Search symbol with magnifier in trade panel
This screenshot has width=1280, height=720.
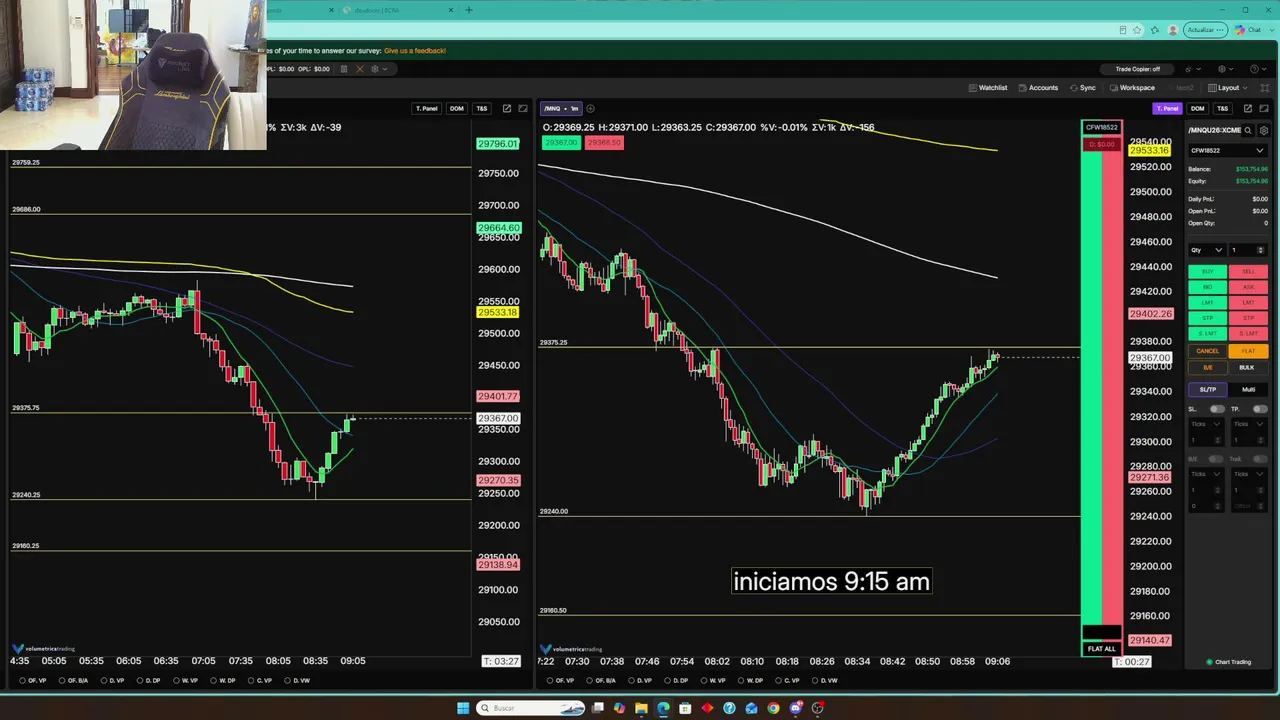[1248, 130]
